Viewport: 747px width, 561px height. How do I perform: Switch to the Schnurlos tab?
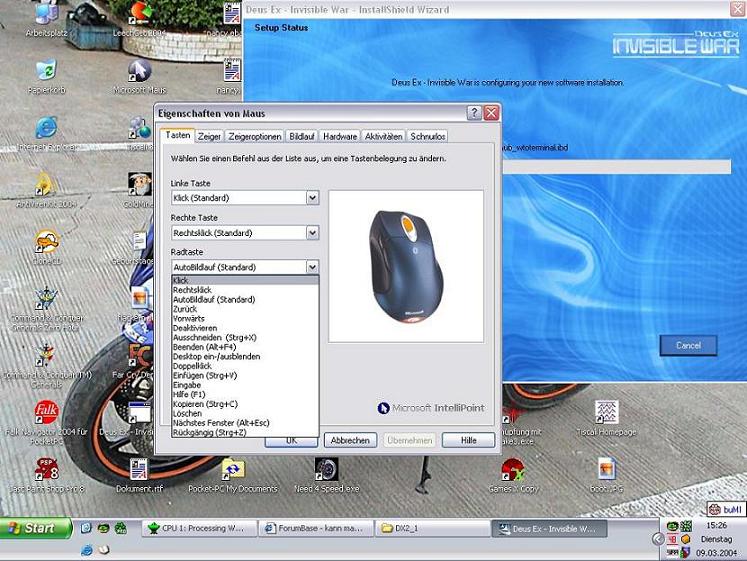coord(427,136)
